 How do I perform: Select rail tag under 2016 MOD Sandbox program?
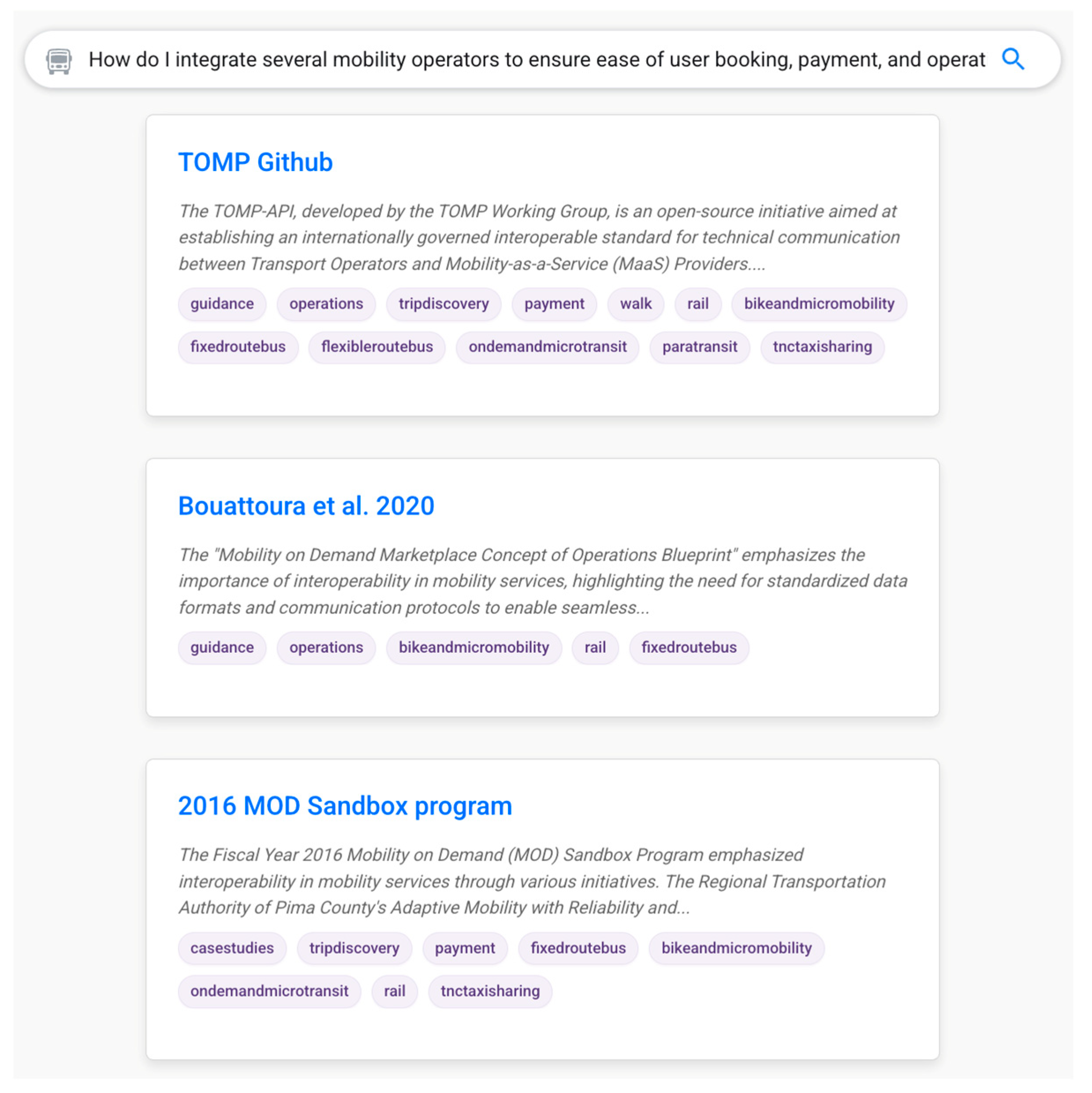tap(395, 991)
